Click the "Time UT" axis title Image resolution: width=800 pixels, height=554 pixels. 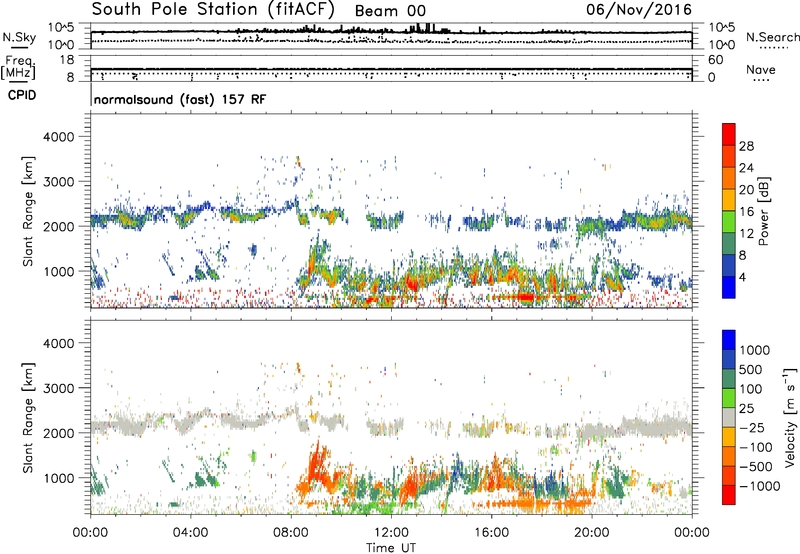[391, 548]
